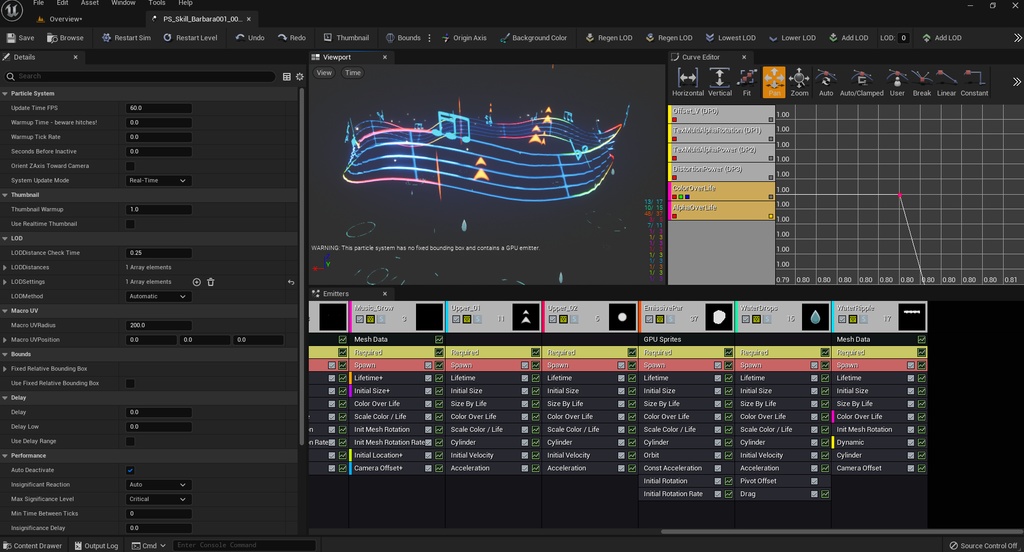The image size is (1024, 552).
Task: Click the Add LOD button after LOD field
Action: pyautogui.click(x=940, y=38)
